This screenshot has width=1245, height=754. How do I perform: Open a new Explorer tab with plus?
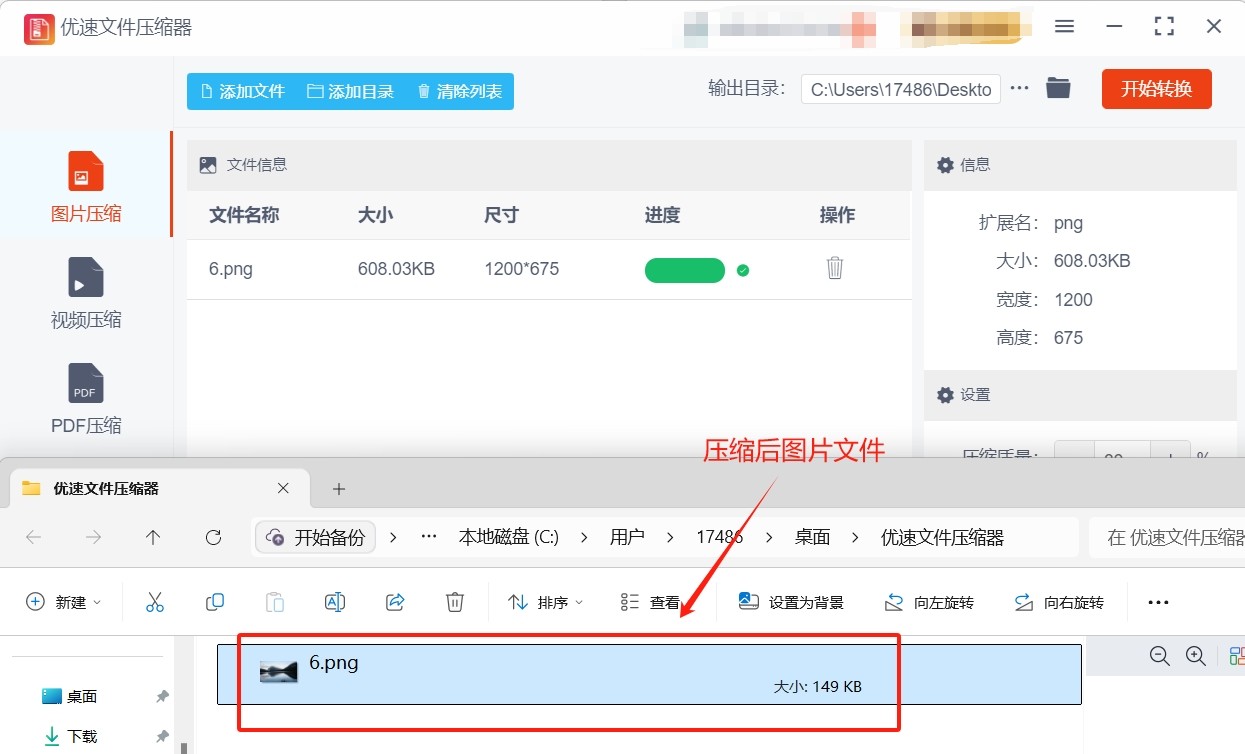pyautogui.click(x=339, y=489)
